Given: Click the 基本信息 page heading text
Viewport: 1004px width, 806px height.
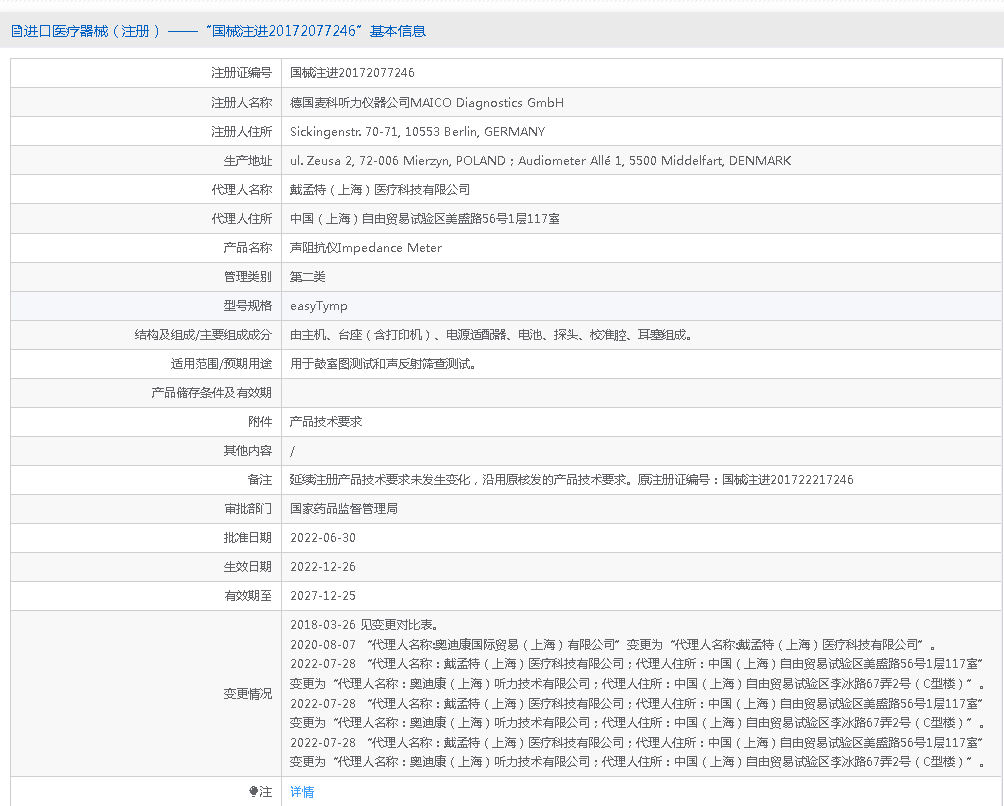Looking at the screenshot, I should pos(397,31).
